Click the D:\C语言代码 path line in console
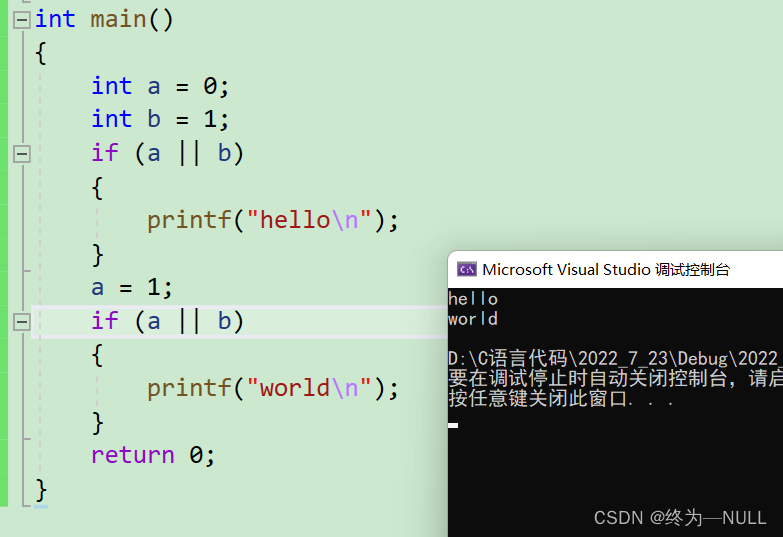 (615, 359)
